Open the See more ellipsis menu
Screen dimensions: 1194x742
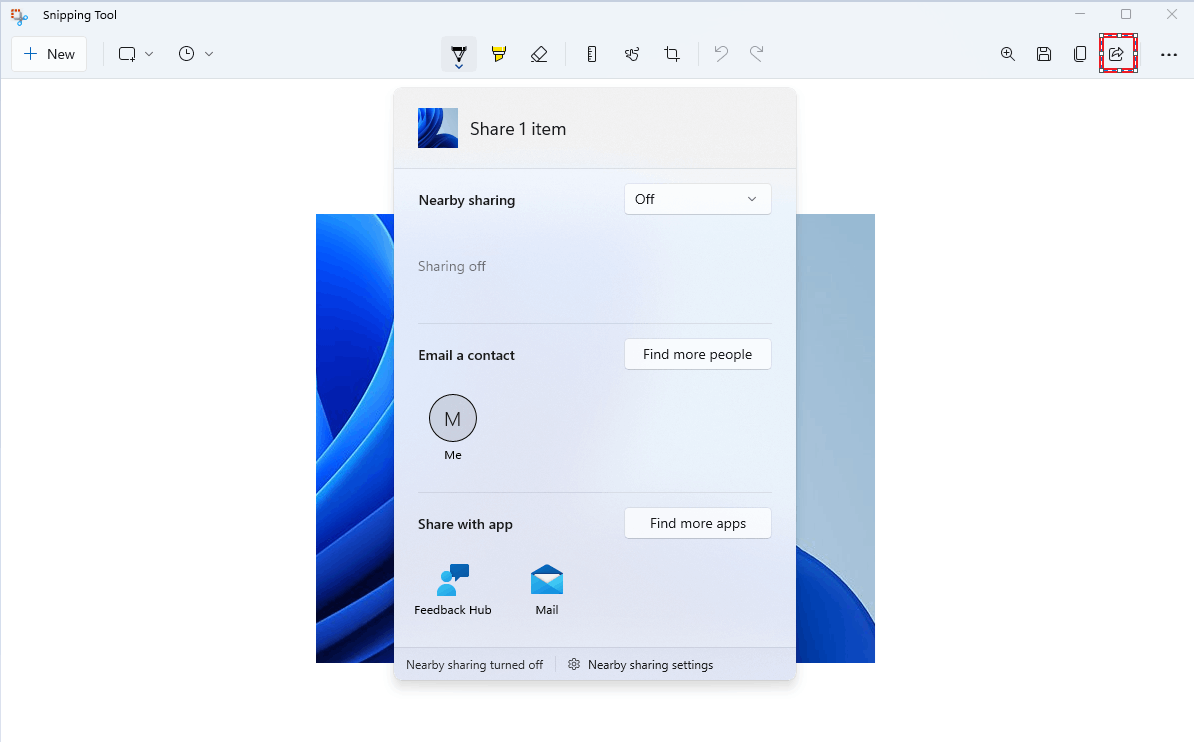(x=1169, y=54)
